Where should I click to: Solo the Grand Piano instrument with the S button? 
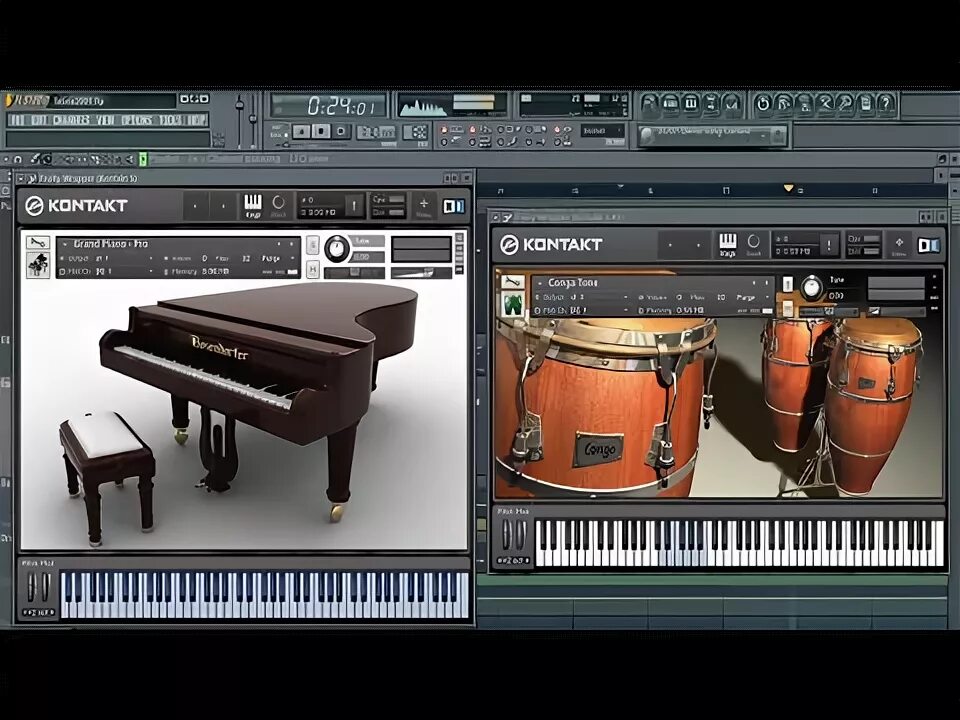(312, 245)
